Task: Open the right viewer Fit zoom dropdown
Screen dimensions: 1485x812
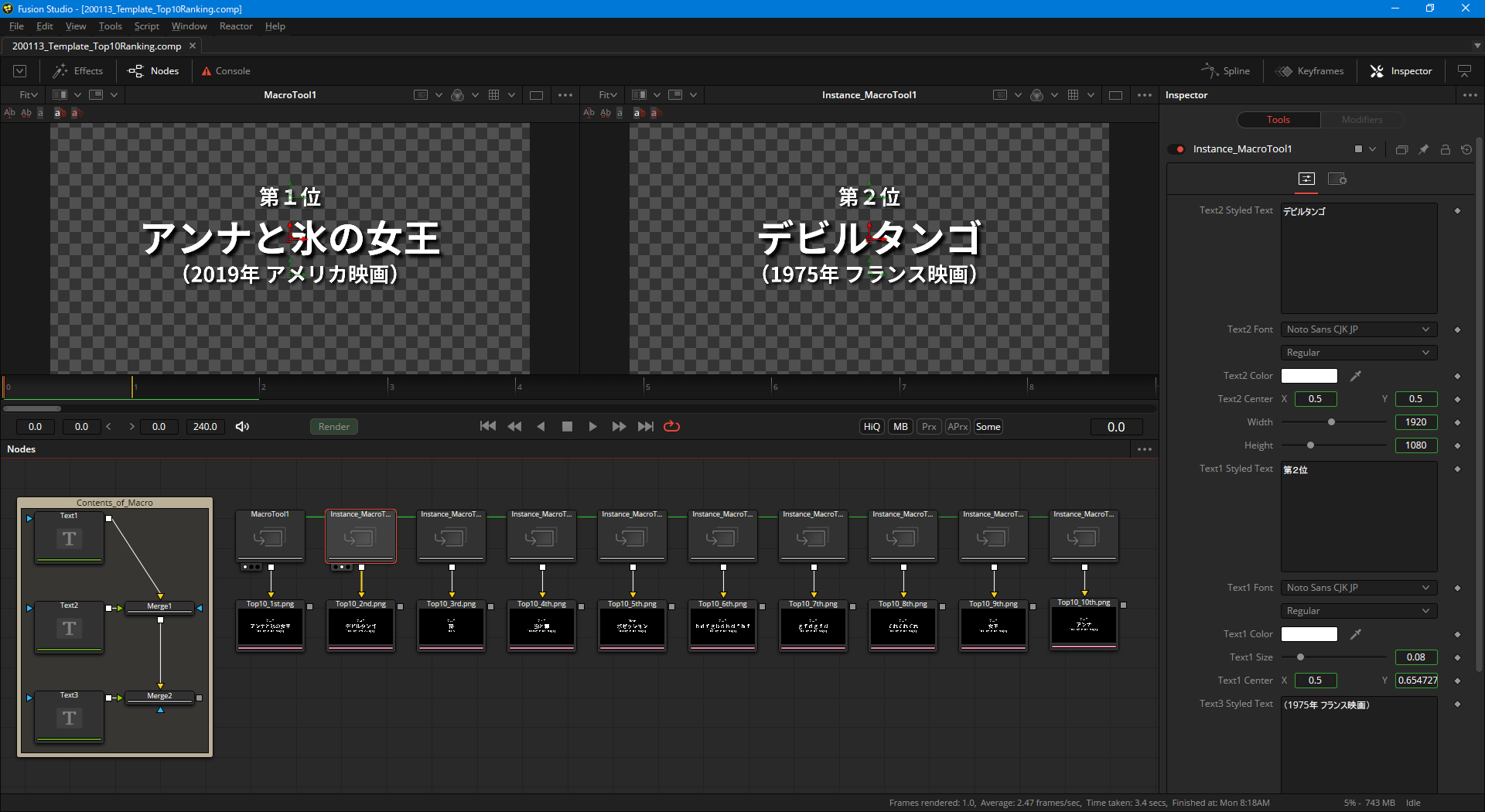Action: (608, 95)
